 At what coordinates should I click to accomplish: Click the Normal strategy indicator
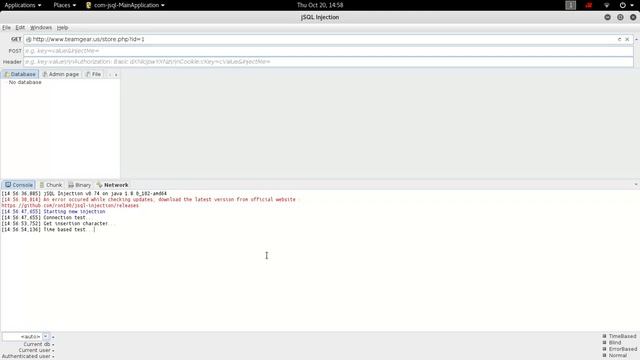pos(614,356)
